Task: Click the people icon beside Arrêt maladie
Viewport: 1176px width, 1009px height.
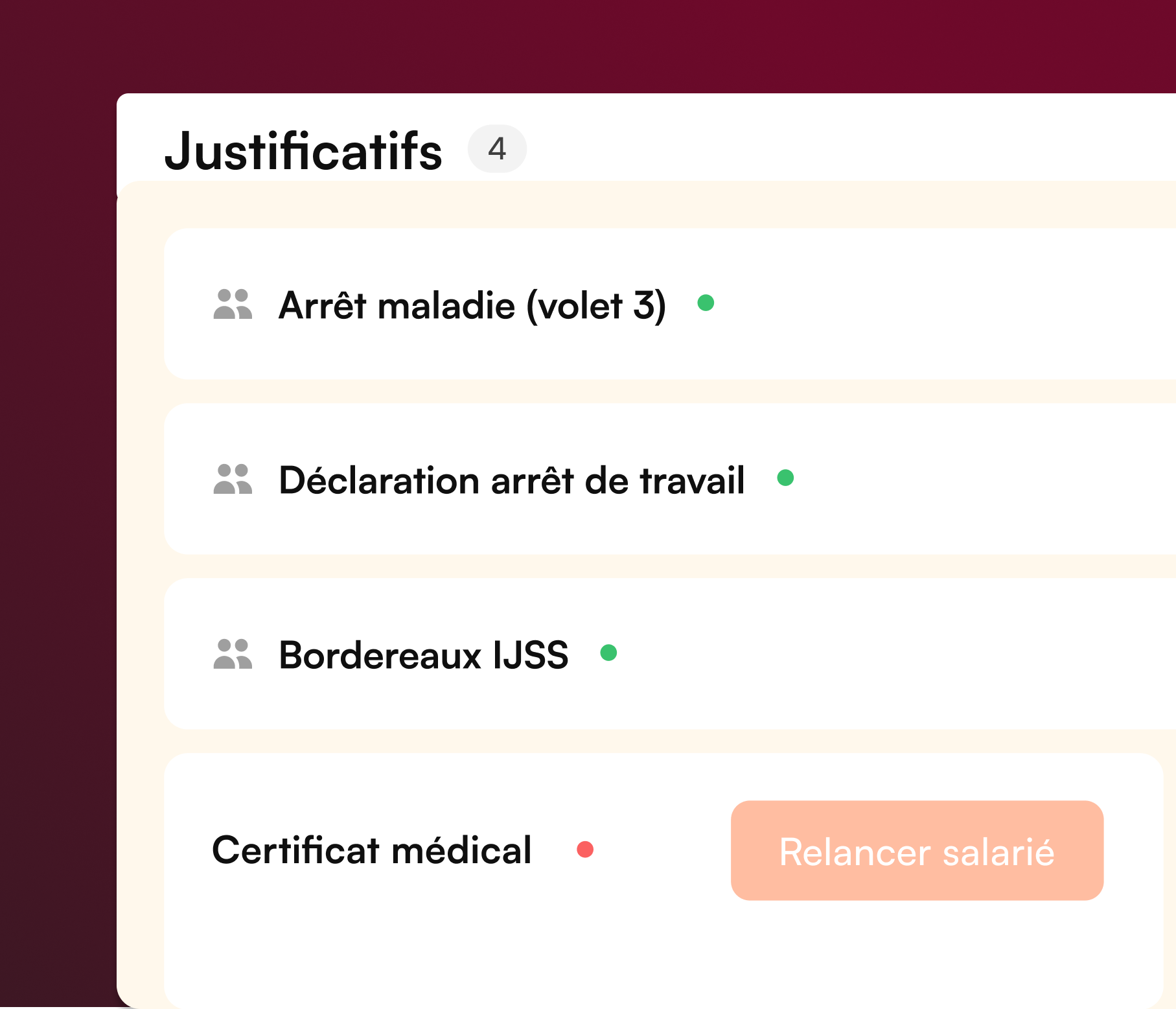Action: pos(233,304)
